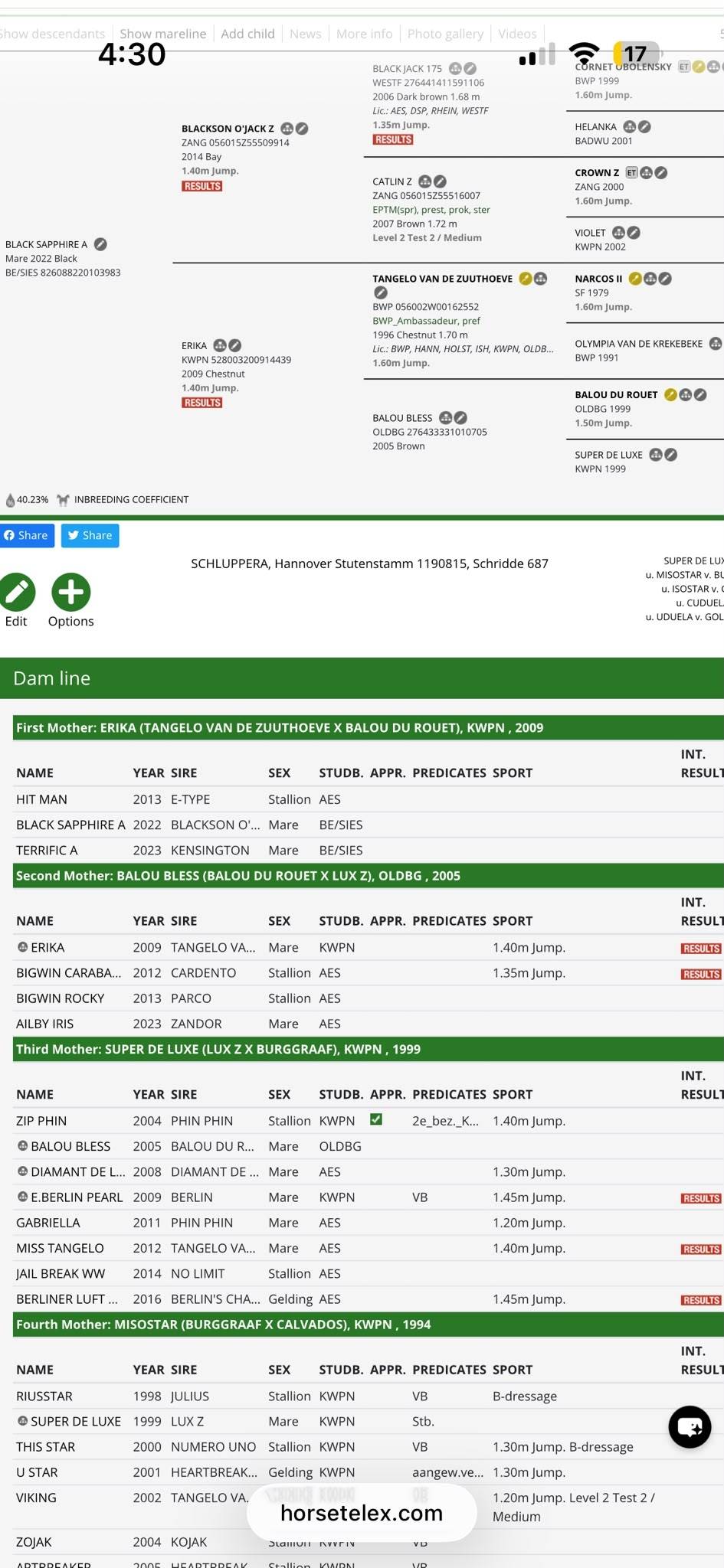Viewport: 724px width, 1568px height.
Task: Open the Videos tab
Action: click(517, 34)
